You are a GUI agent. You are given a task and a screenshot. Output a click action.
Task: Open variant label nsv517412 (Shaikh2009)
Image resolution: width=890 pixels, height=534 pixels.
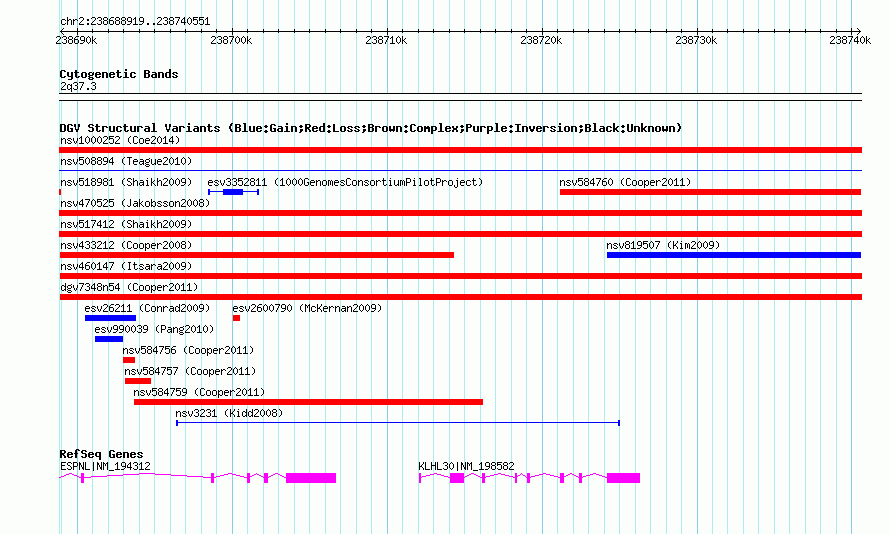click(x=126, y=224)
